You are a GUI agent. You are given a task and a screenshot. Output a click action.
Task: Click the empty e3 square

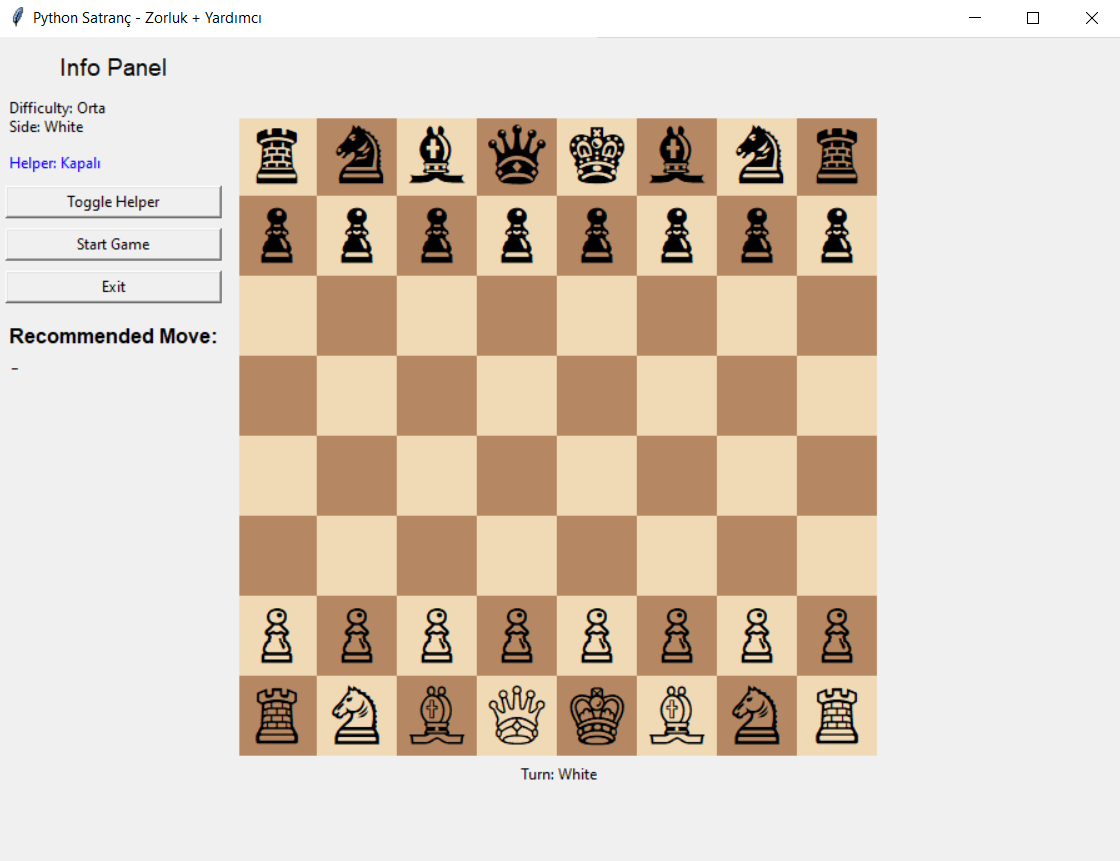[x=597, y=556]
